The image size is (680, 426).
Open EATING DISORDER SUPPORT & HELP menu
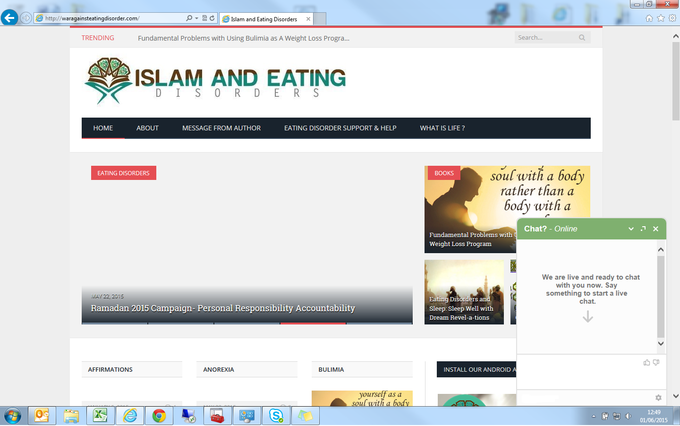(x=340, y=128)
